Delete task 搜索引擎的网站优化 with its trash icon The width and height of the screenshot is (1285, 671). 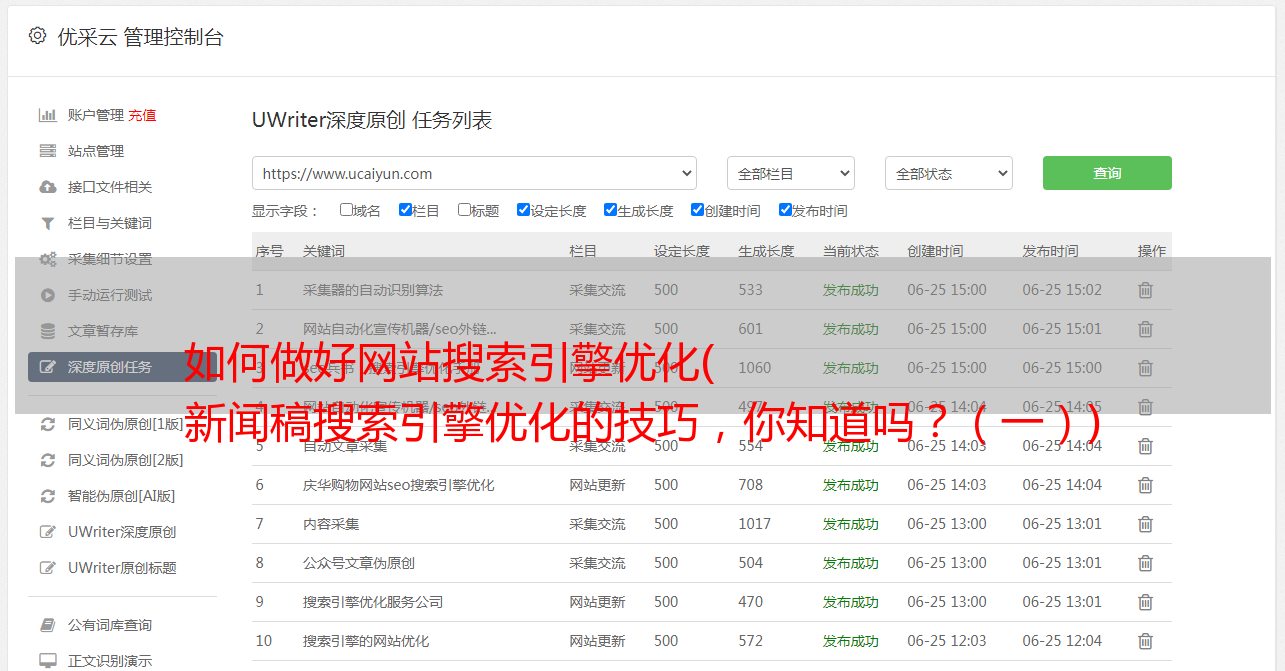[1145, 641]
